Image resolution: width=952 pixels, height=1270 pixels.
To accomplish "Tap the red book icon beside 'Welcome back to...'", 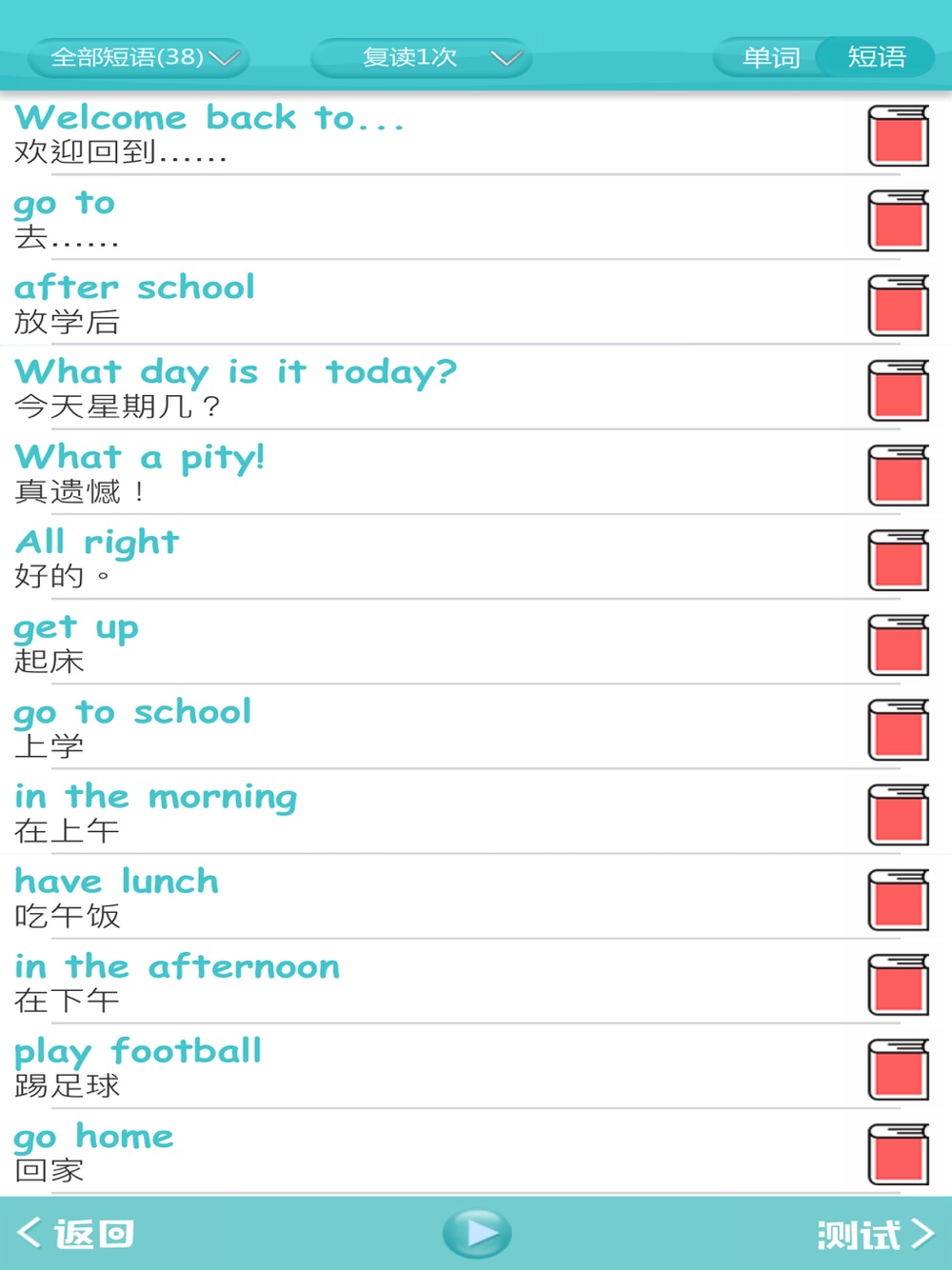I will coord(899,136).
